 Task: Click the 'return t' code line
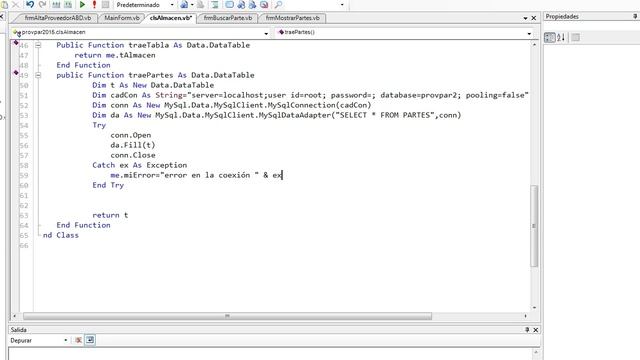[x=110, y=215]
